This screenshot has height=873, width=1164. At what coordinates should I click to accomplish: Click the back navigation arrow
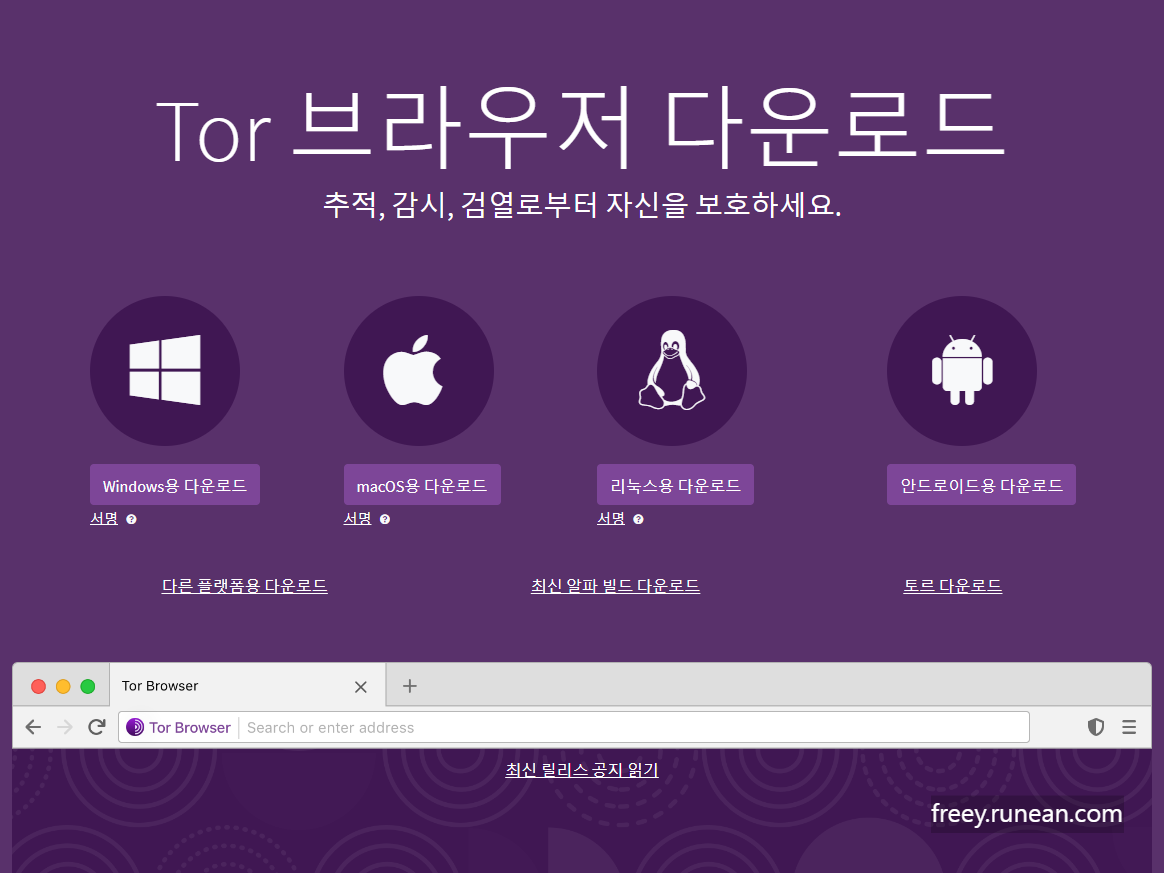click(x=33, y=727)
